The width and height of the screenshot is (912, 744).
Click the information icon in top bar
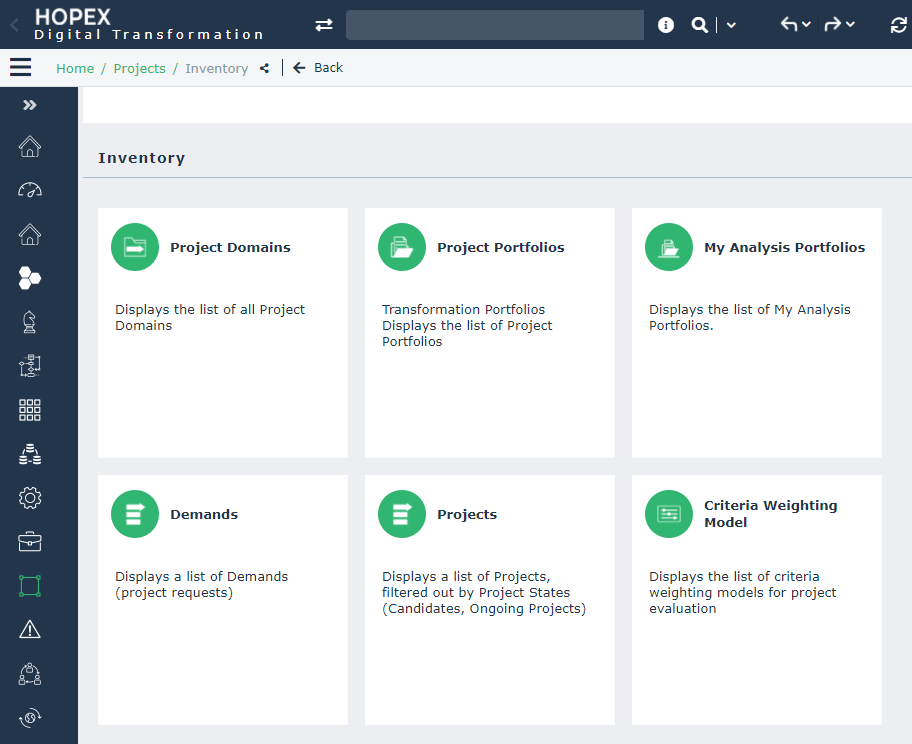click(666, 25)
